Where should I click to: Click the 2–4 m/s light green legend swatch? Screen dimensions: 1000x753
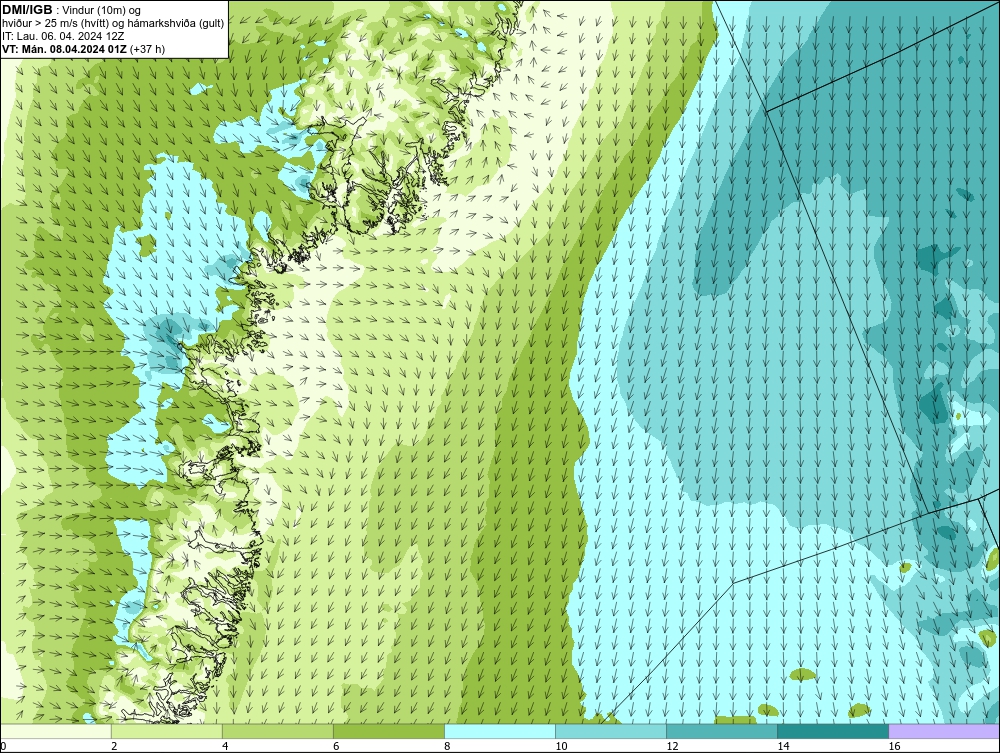tap(167, 731)
